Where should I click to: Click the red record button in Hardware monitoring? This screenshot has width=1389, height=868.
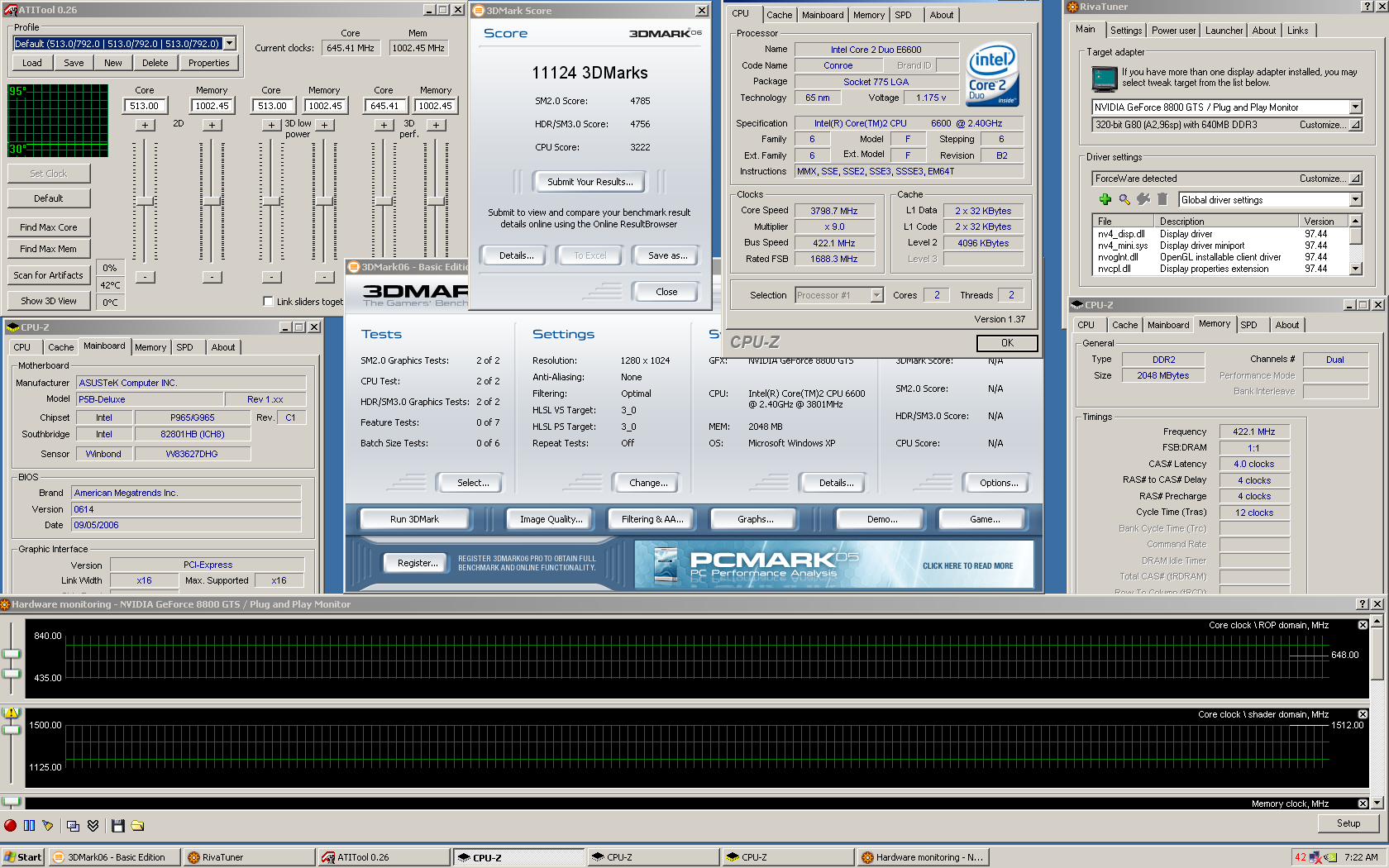click(x=10, y=825)
